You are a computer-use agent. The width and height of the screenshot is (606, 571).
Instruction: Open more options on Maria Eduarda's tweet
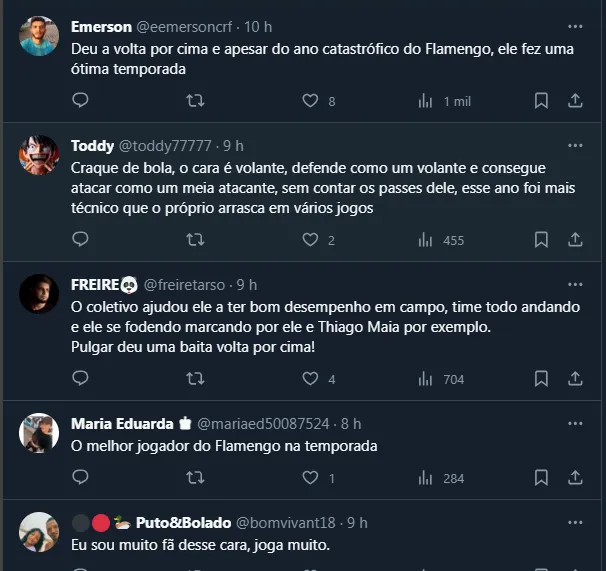[x=575, y=424]
